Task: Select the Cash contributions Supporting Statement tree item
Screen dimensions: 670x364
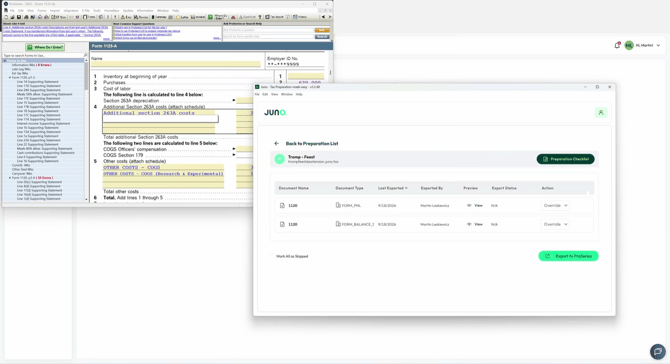Action: [45, 153]
